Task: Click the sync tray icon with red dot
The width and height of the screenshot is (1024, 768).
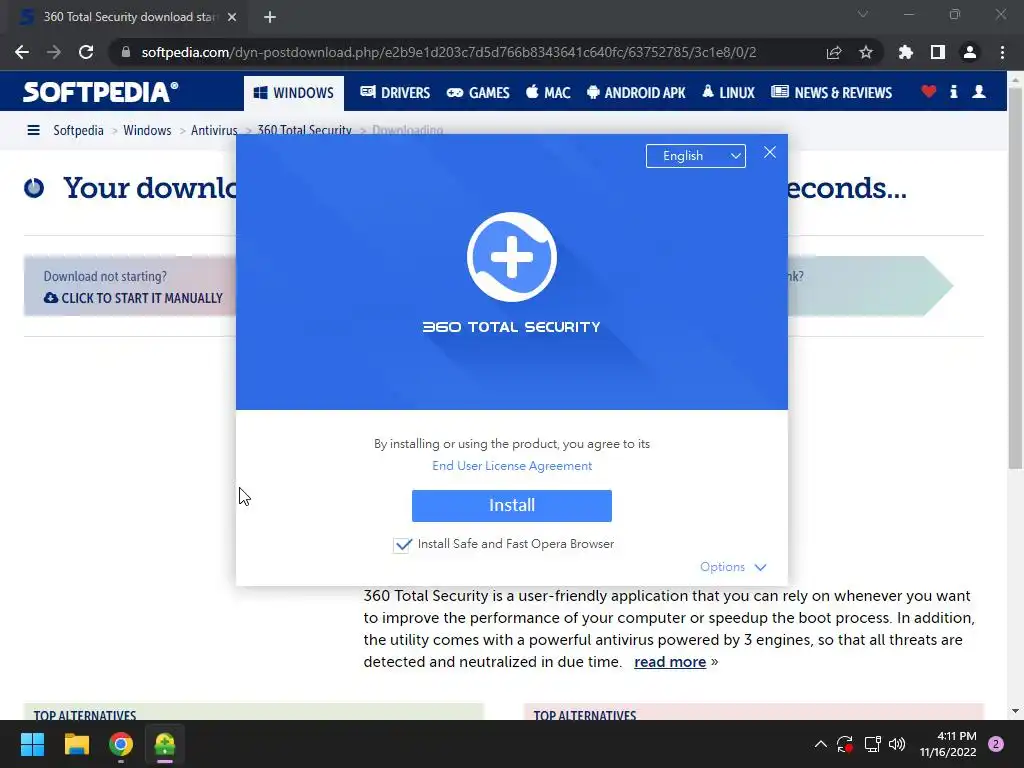Action: coord(844,744)
